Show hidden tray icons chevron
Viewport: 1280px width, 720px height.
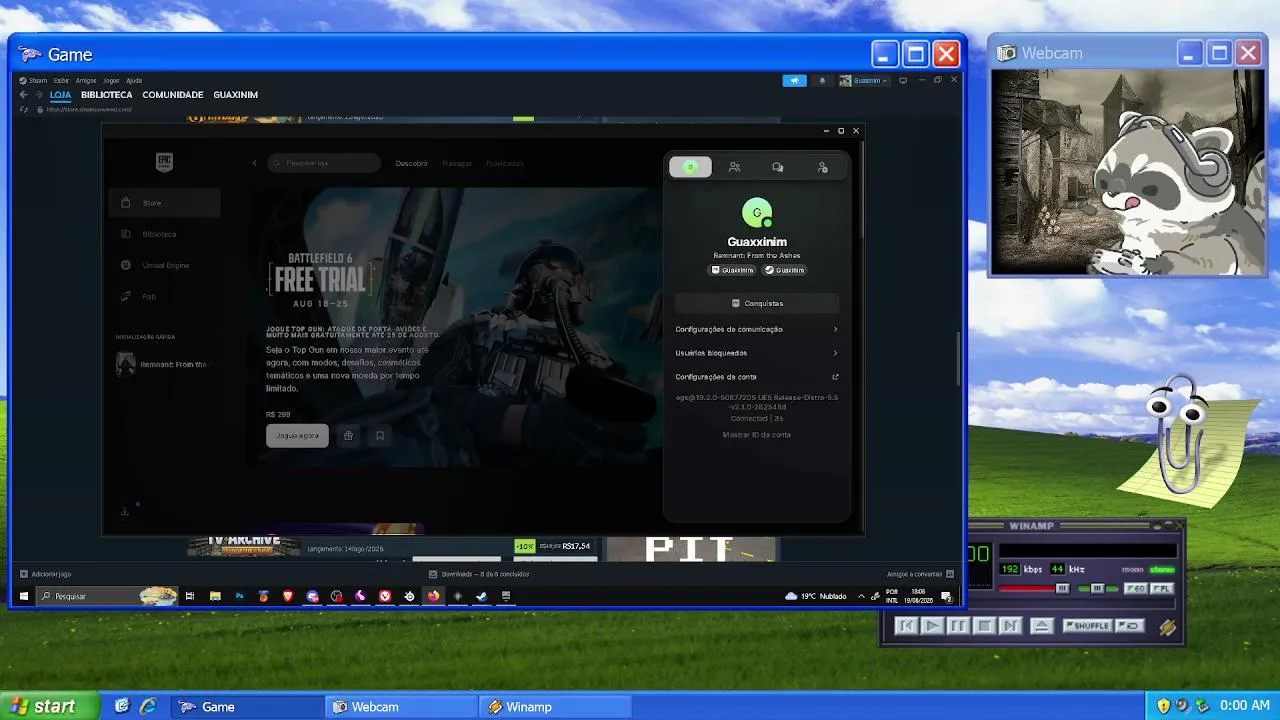tap(861, 596)
